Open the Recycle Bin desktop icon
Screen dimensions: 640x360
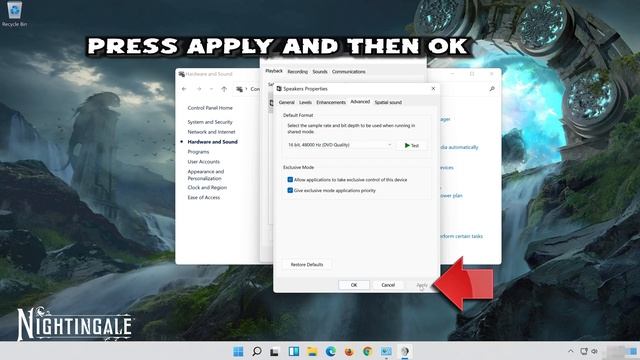tap(15, 13)
